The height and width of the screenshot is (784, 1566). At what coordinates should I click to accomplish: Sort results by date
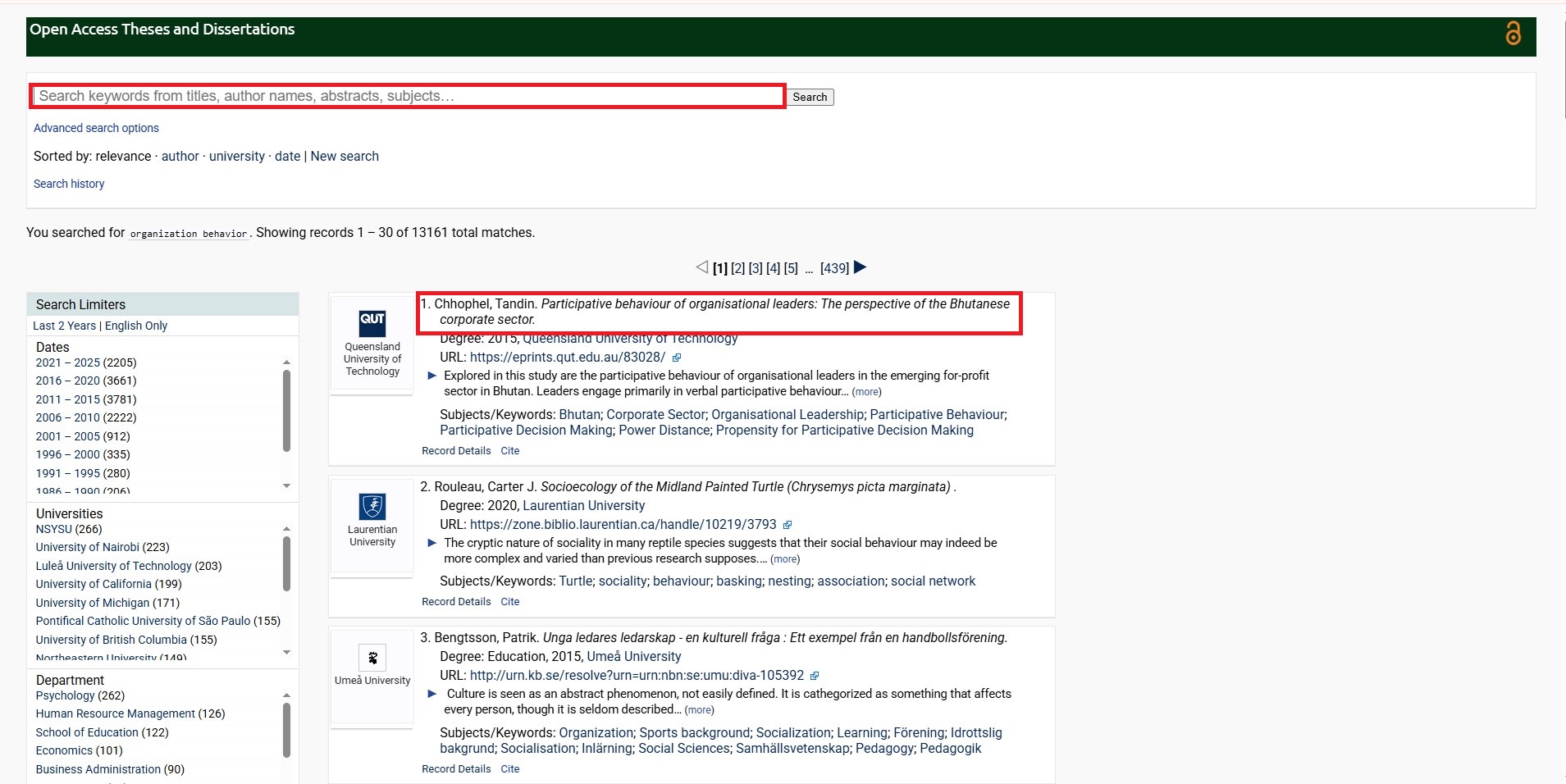pyautogui.click(x=287, y=156)
